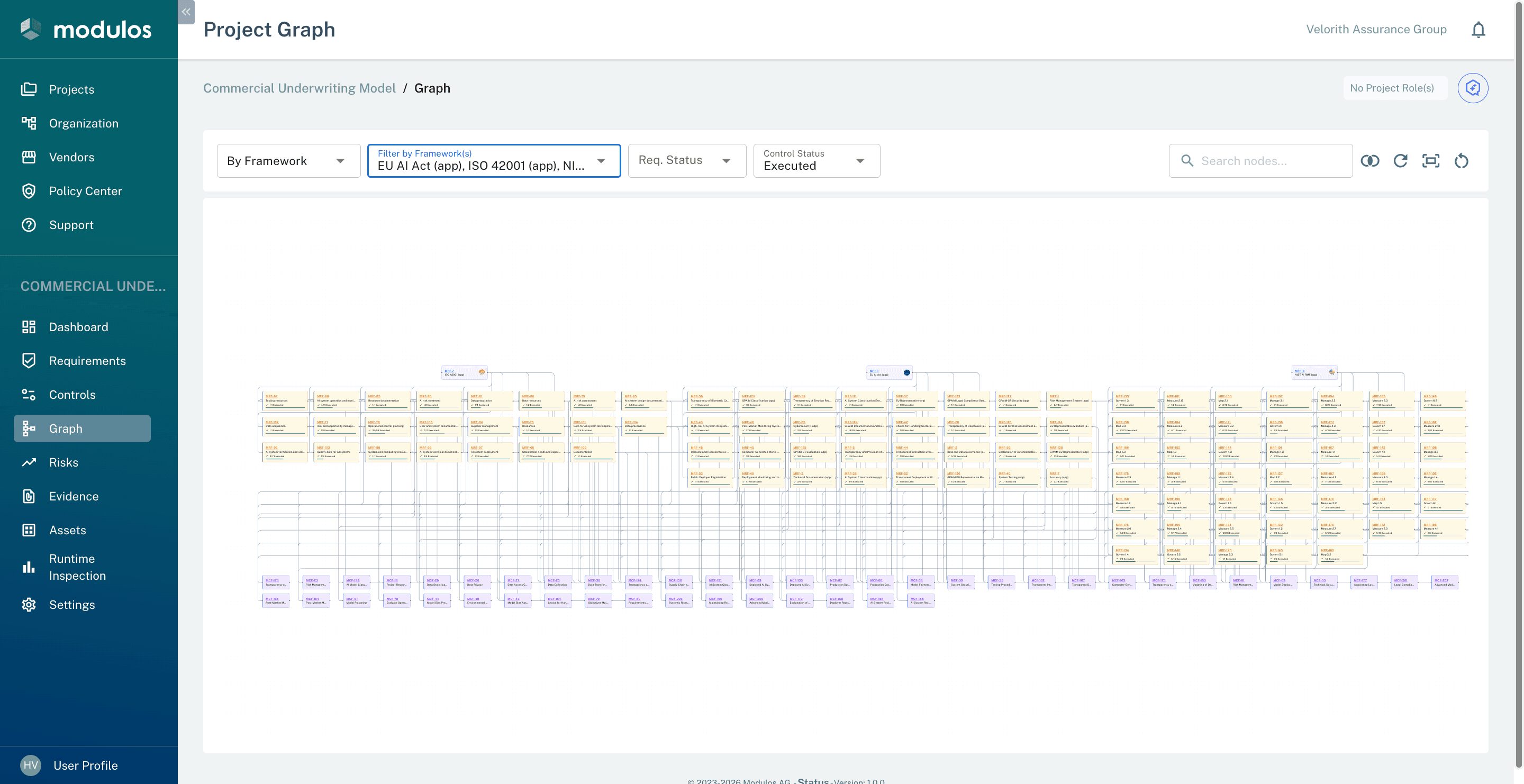Image resolution: width=1524 pixels, height=784 pixels.
Task: Click the Status link in the footer
Action: 813,780
